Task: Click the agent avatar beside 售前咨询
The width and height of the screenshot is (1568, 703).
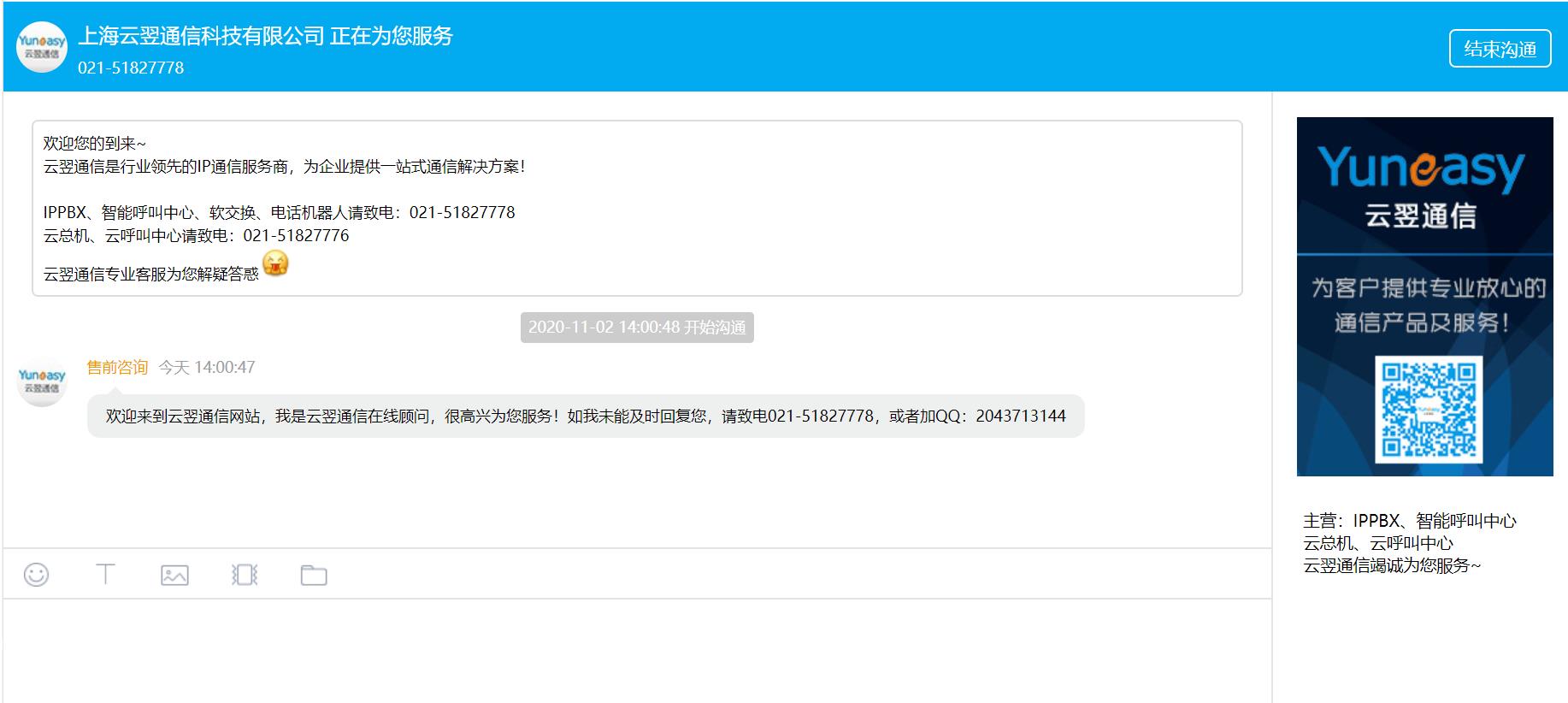Action: pyautogui.click(x=42, y=381)
